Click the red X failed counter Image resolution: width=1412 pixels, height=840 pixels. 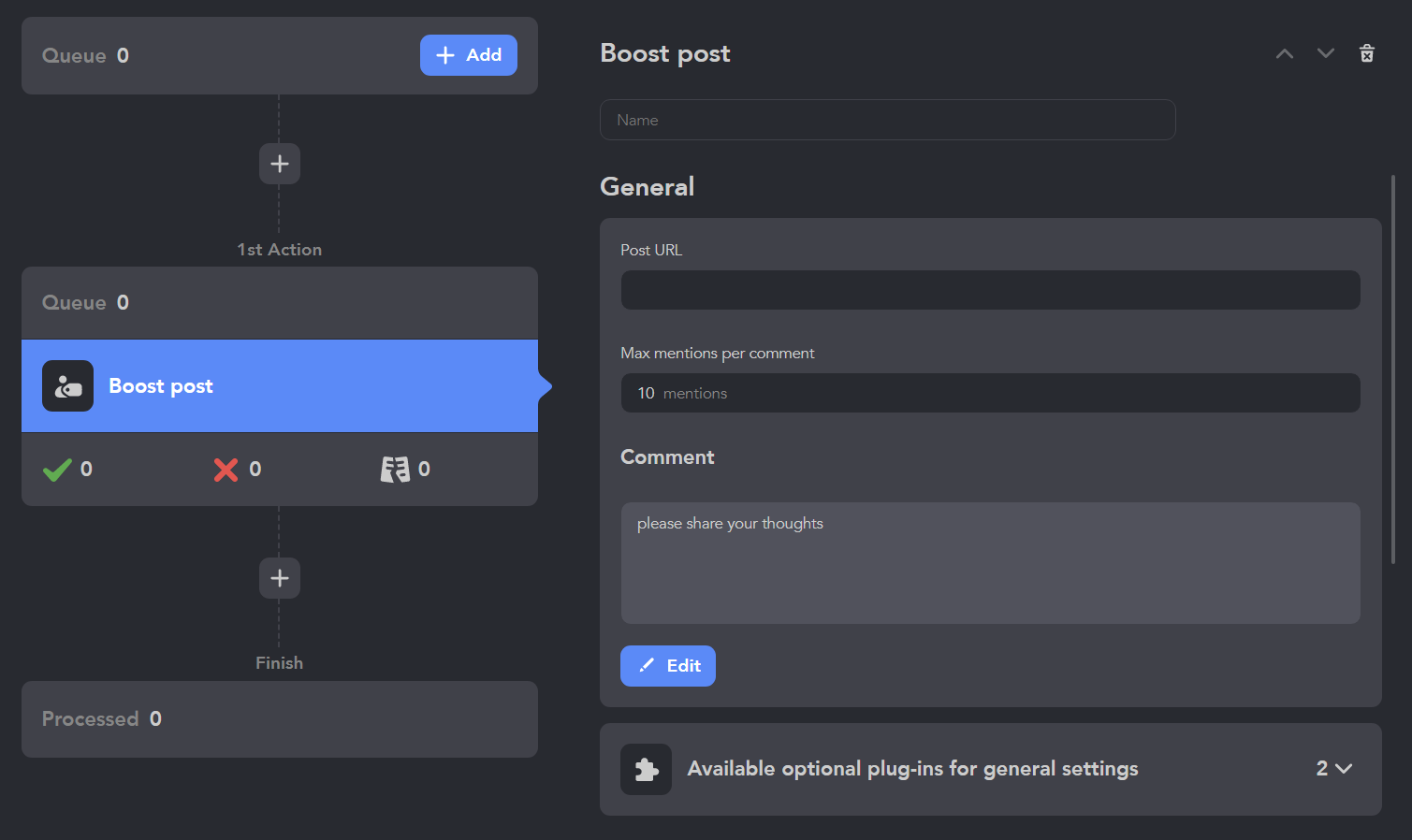[226, 470]
